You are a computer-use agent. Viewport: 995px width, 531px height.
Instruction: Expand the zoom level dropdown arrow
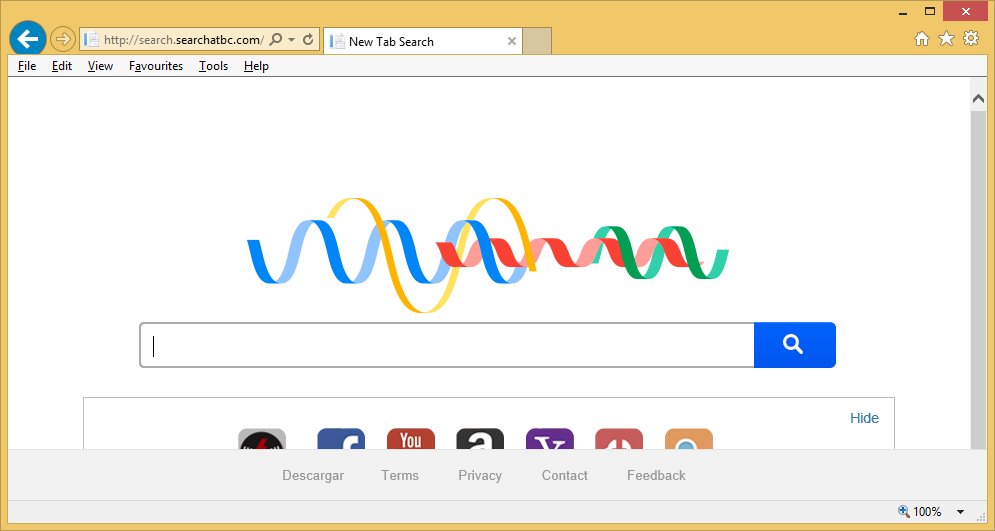point(960,512)
